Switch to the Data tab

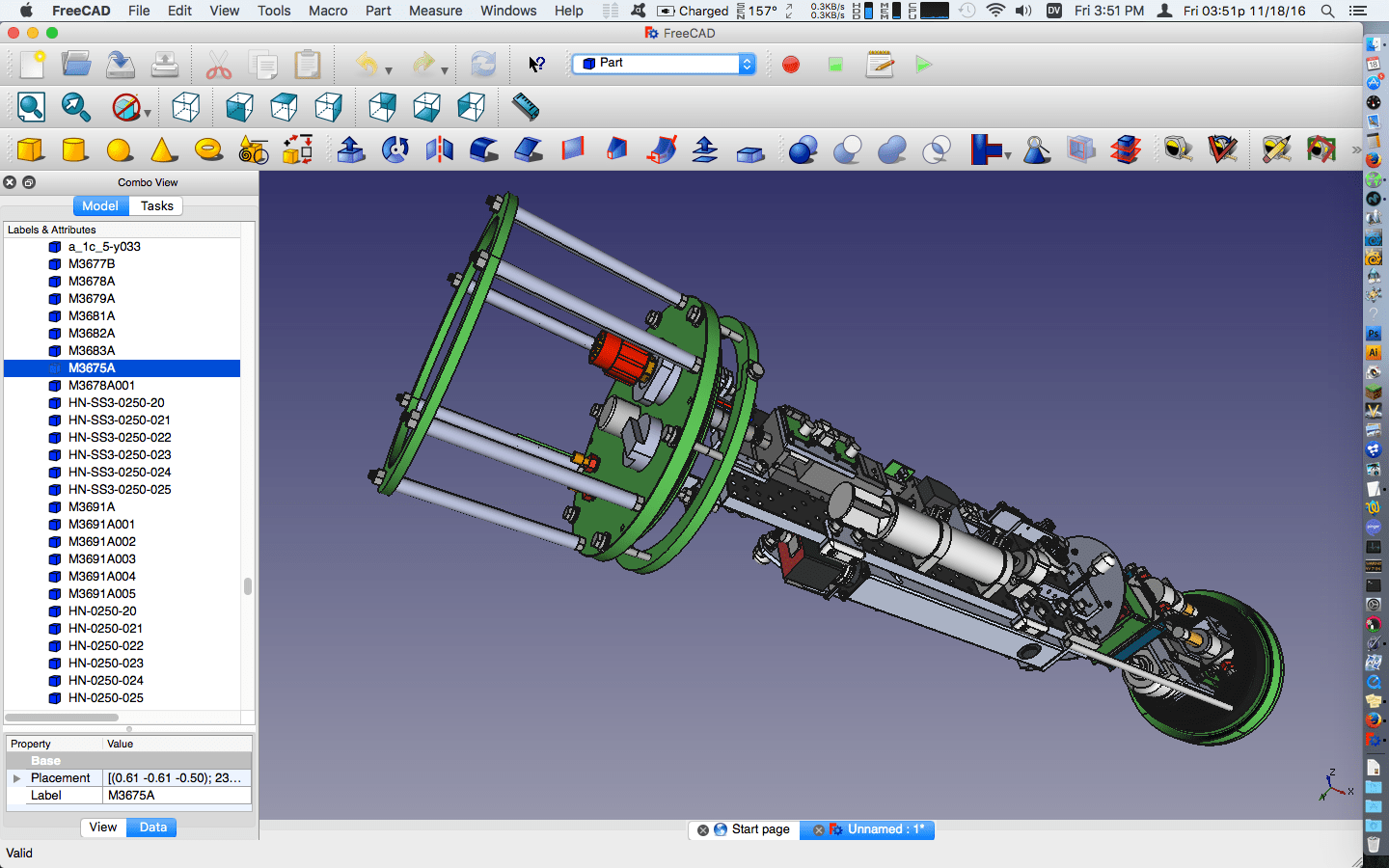151,827
